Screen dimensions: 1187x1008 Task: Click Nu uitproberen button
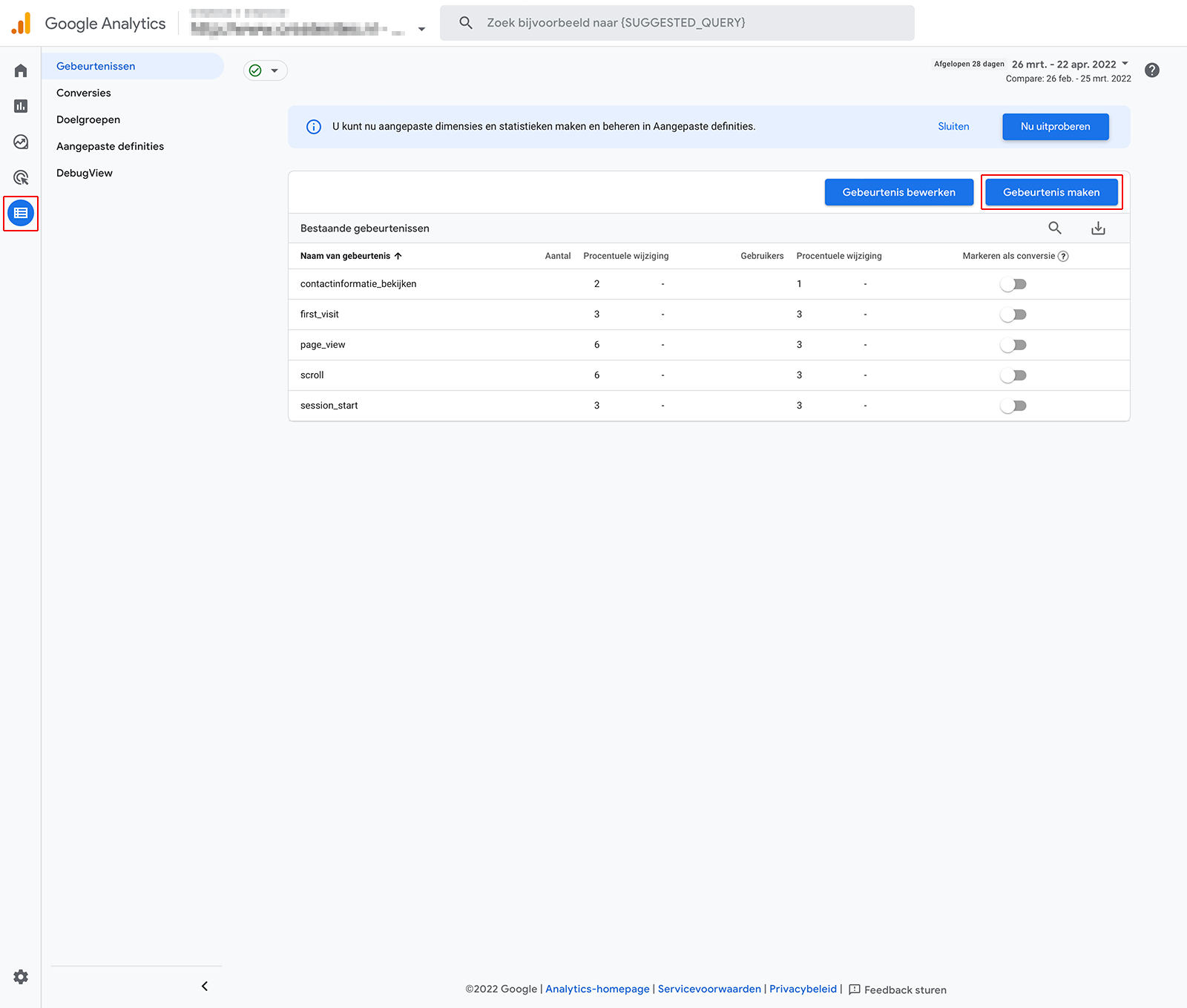click(1055, 127)
